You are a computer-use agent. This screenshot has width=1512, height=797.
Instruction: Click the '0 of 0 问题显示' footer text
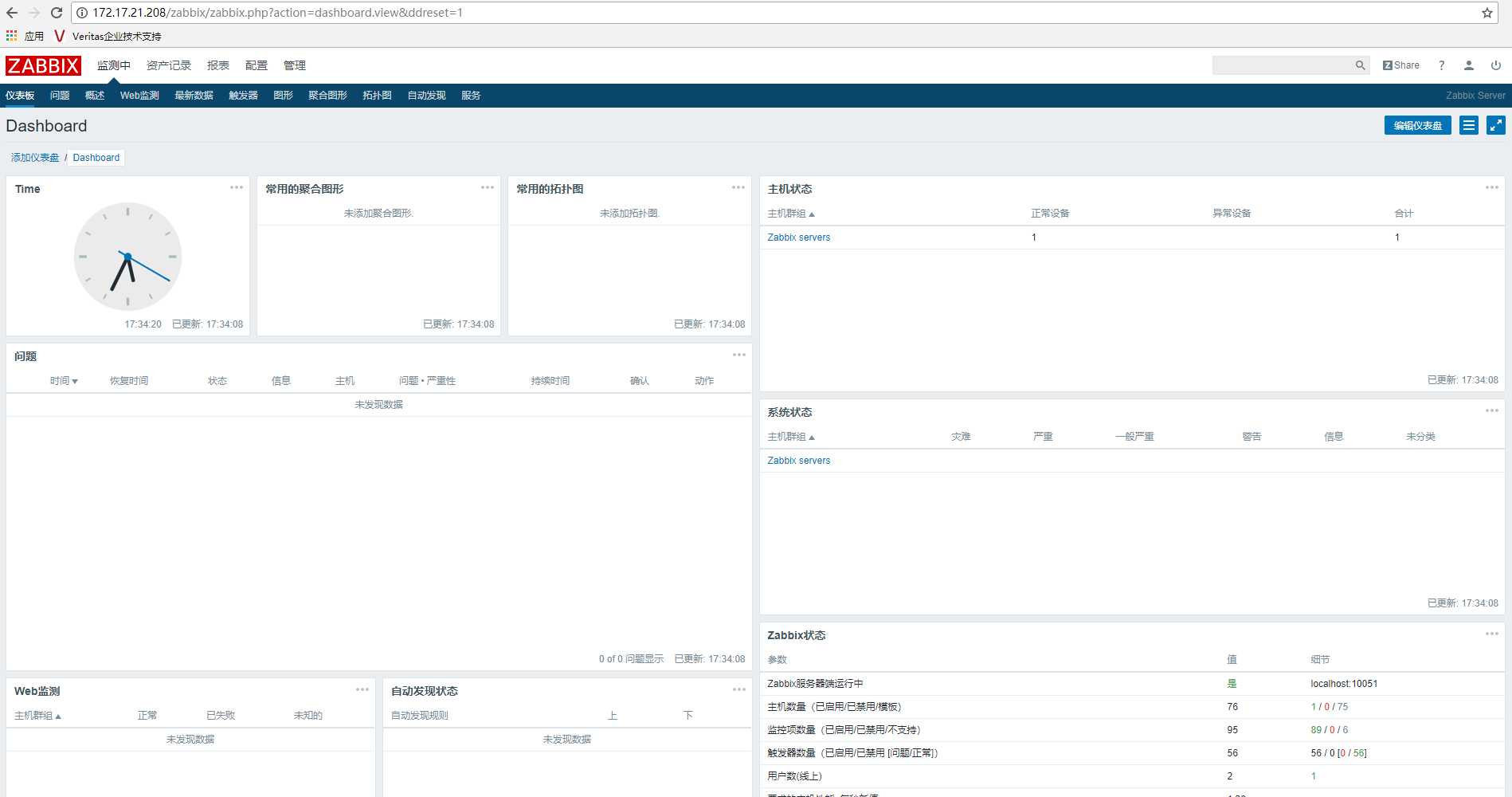pyautogui.click(x=631, y=659)
